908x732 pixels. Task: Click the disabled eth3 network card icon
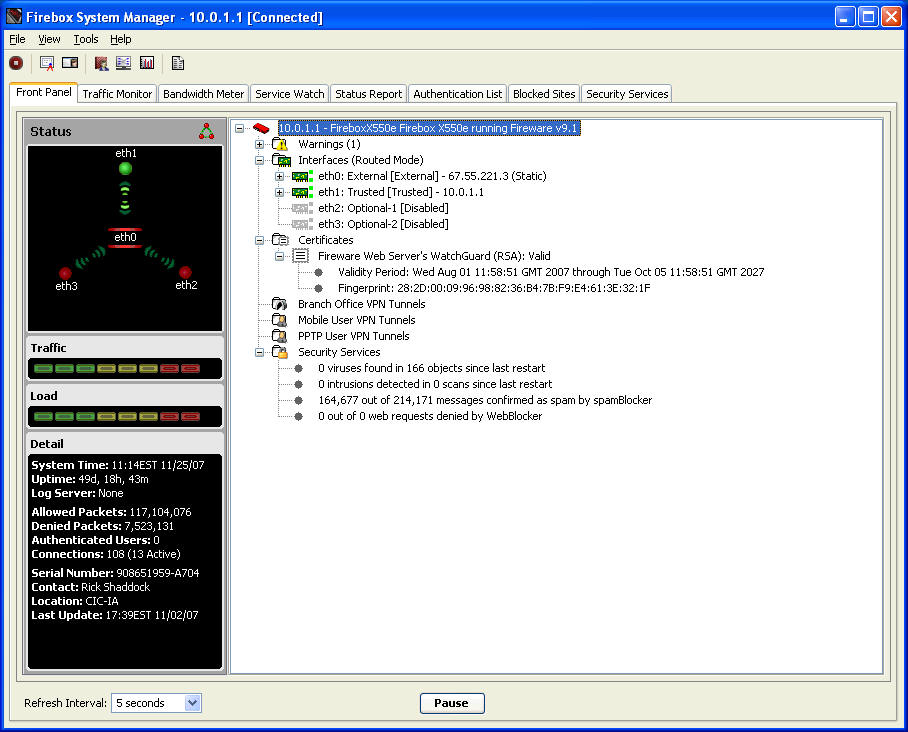302,224
